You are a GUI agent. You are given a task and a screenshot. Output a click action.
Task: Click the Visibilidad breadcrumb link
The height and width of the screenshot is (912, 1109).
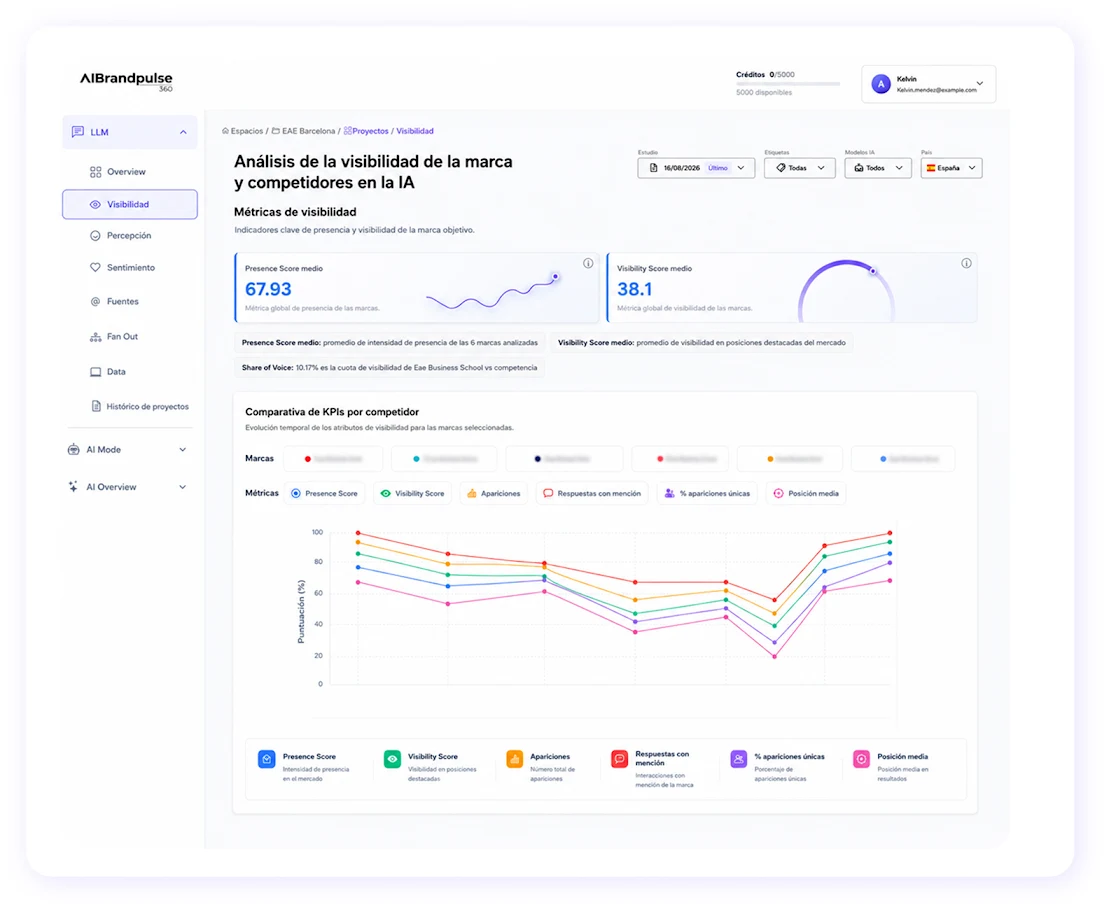(414, 131)
